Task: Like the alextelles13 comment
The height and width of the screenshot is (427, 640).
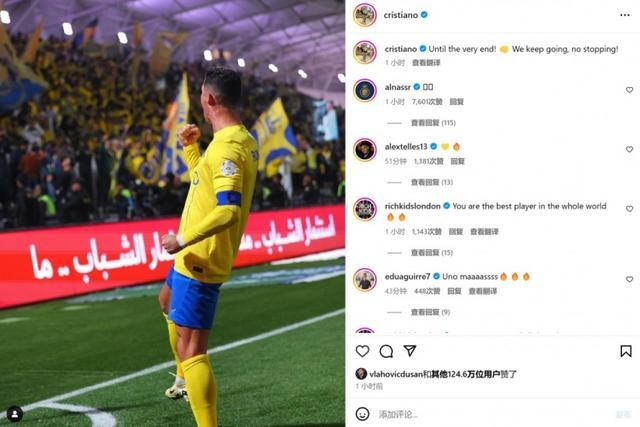Action: tap(629, 149)
